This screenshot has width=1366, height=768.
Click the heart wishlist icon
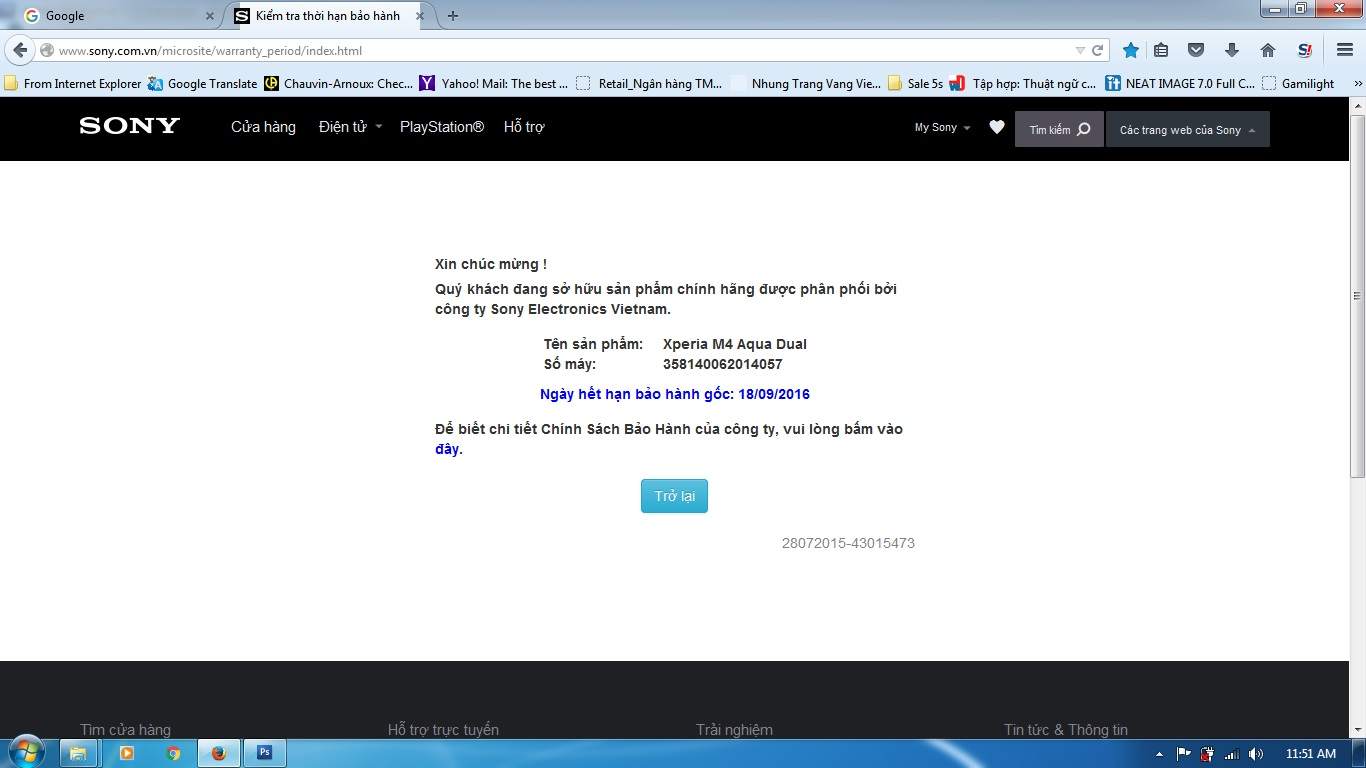pyautogui.click(x=997, y=127)
